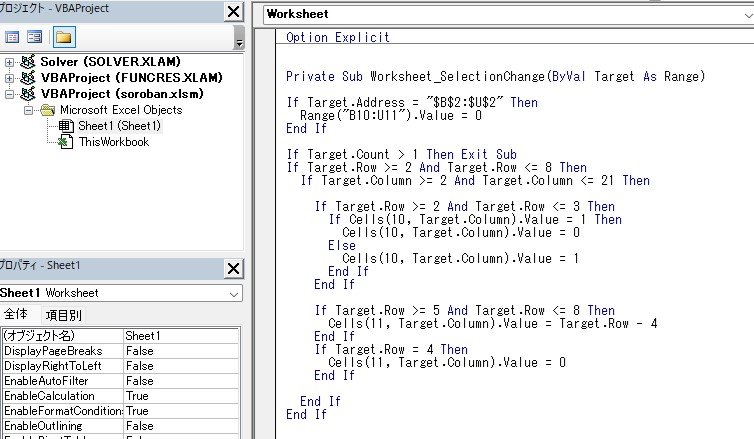
Task: Switch to the 項目別 properties tab
Action: click(64, 314)
